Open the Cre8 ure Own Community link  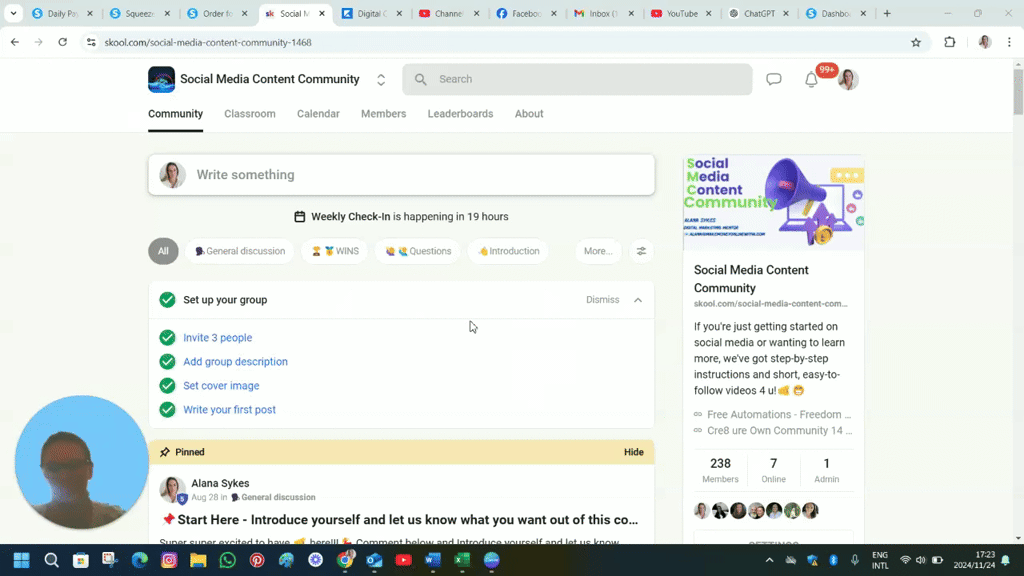tap(773, 430)
